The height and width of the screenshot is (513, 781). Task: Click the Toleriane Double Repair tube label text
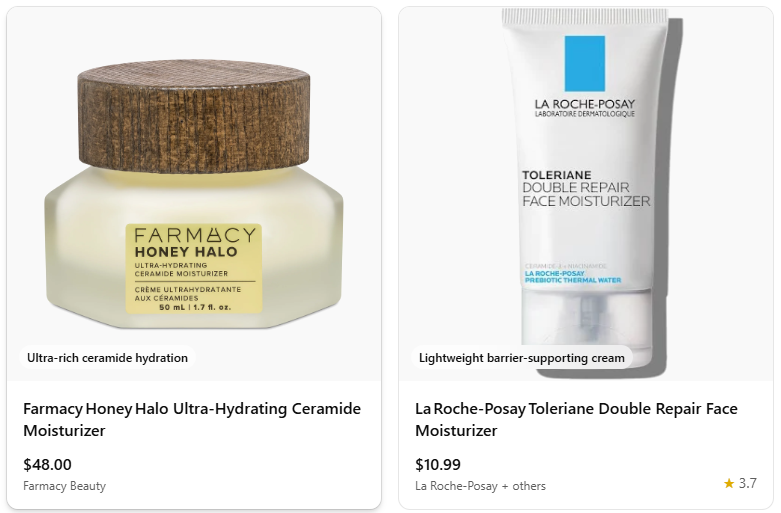tap(586, 189)
